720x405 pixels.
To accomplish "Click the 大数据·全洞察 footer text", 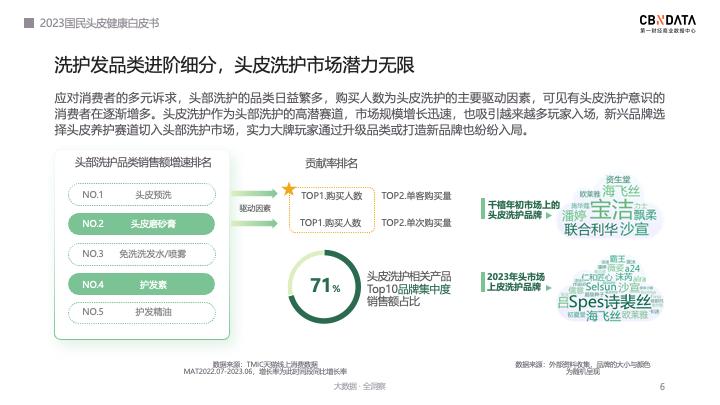I will (x=360, y=387).
